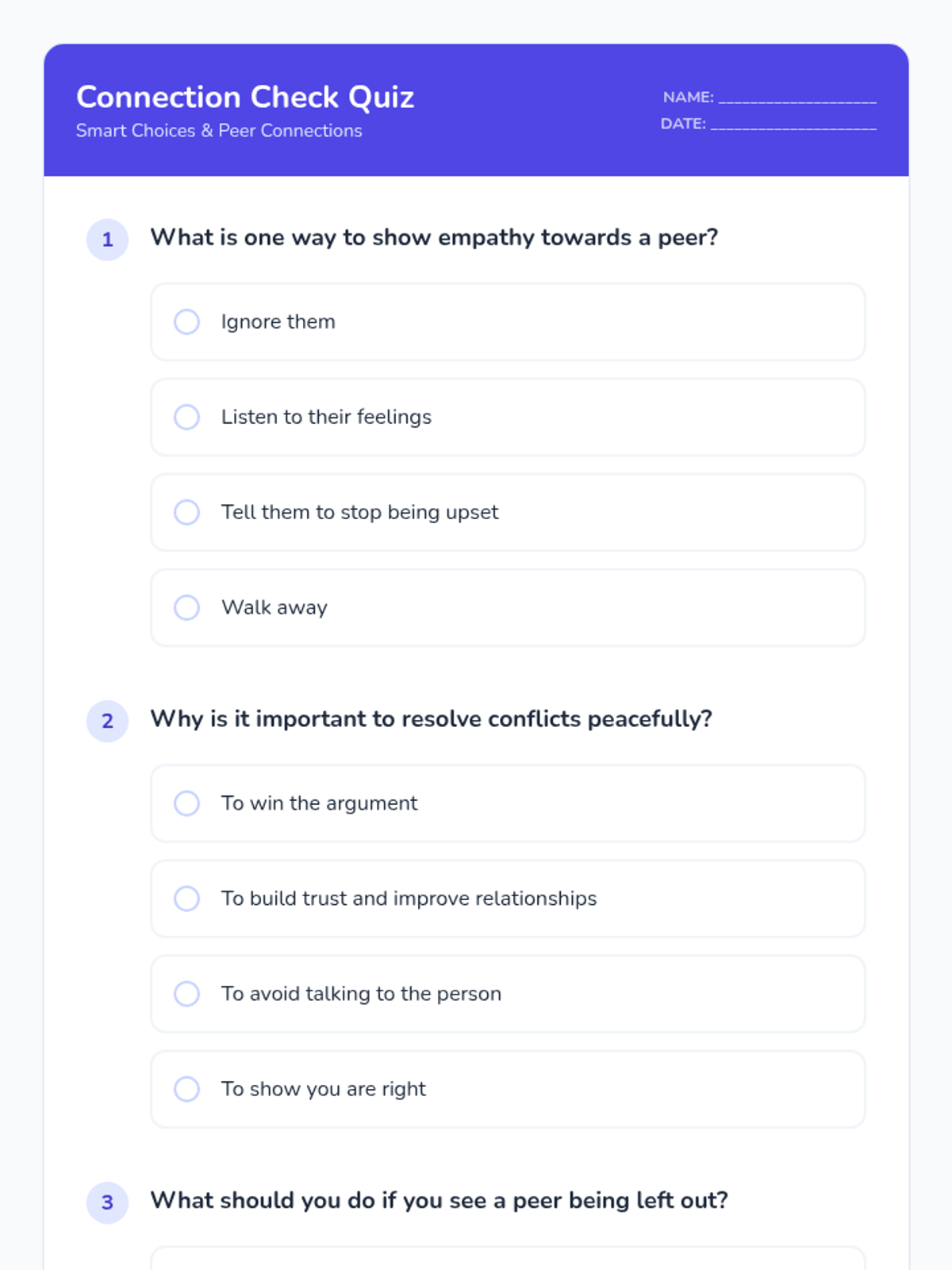Click 'Smart Choices & Peer Connections' subtitle
Screen dimensions: 952x1270
[219, 131]
